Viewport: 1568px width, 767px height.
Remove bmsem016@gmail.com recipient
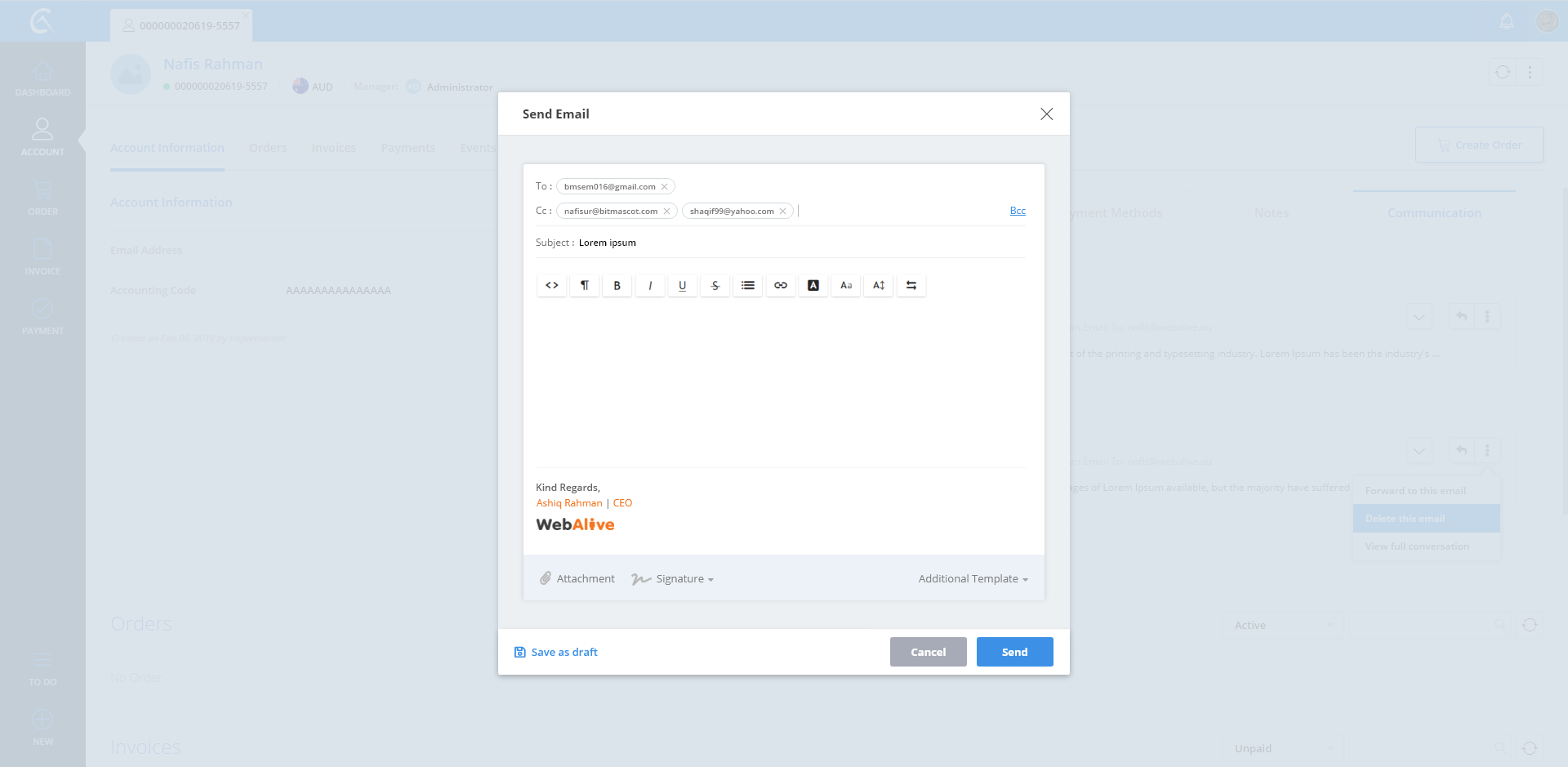click(665, 187)
